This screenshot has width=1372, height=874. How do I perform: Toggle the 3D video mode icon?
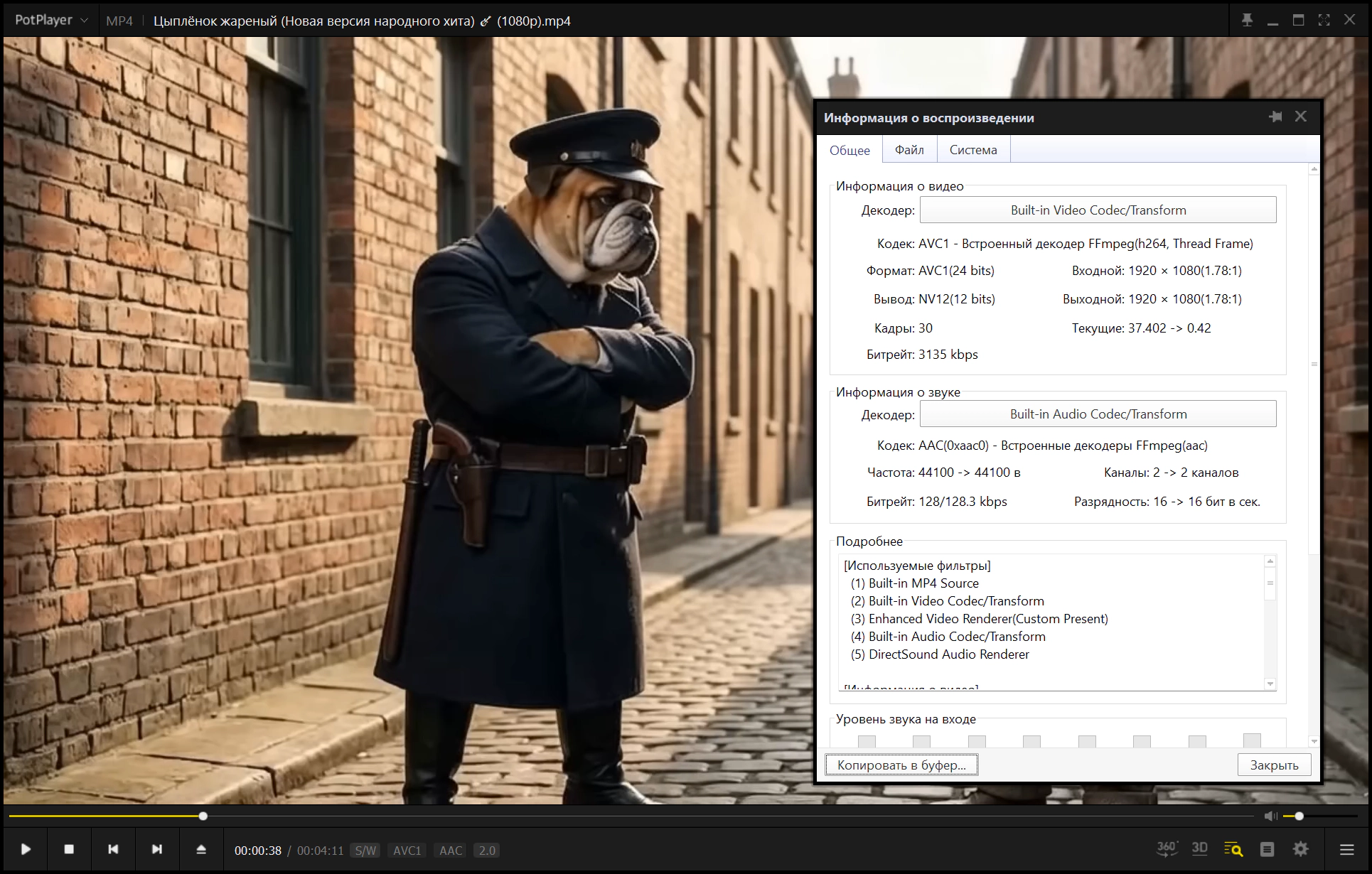pos(1200,848)
